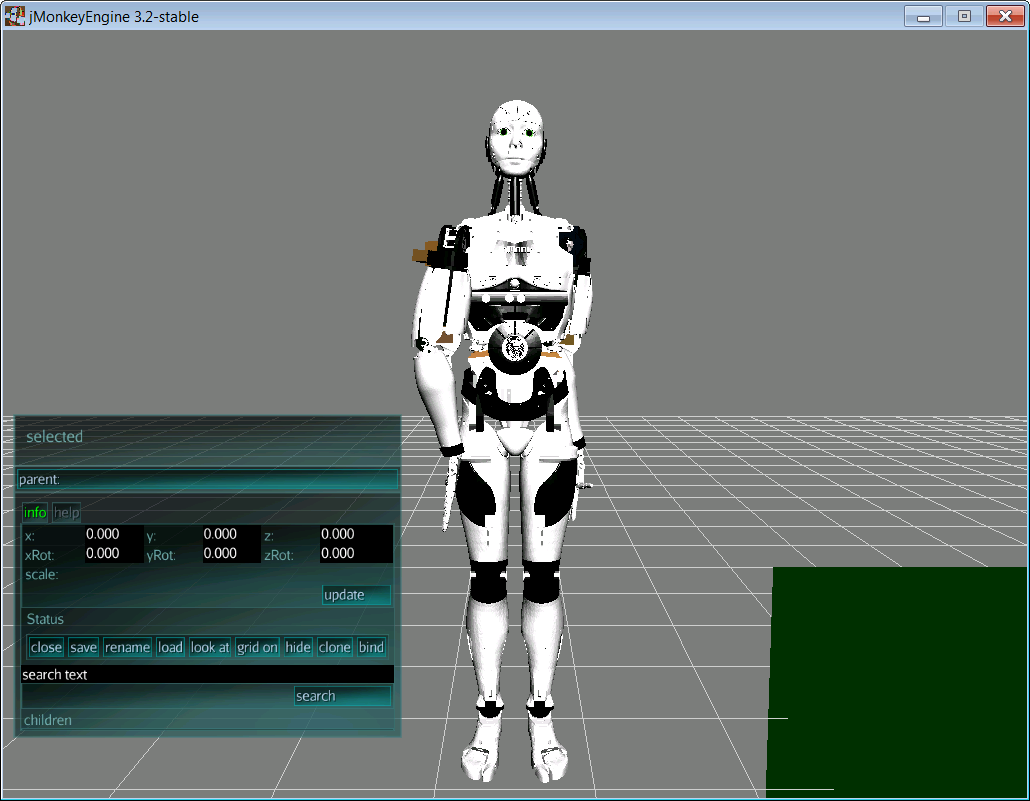Click the close button in panel

[46, 647]
